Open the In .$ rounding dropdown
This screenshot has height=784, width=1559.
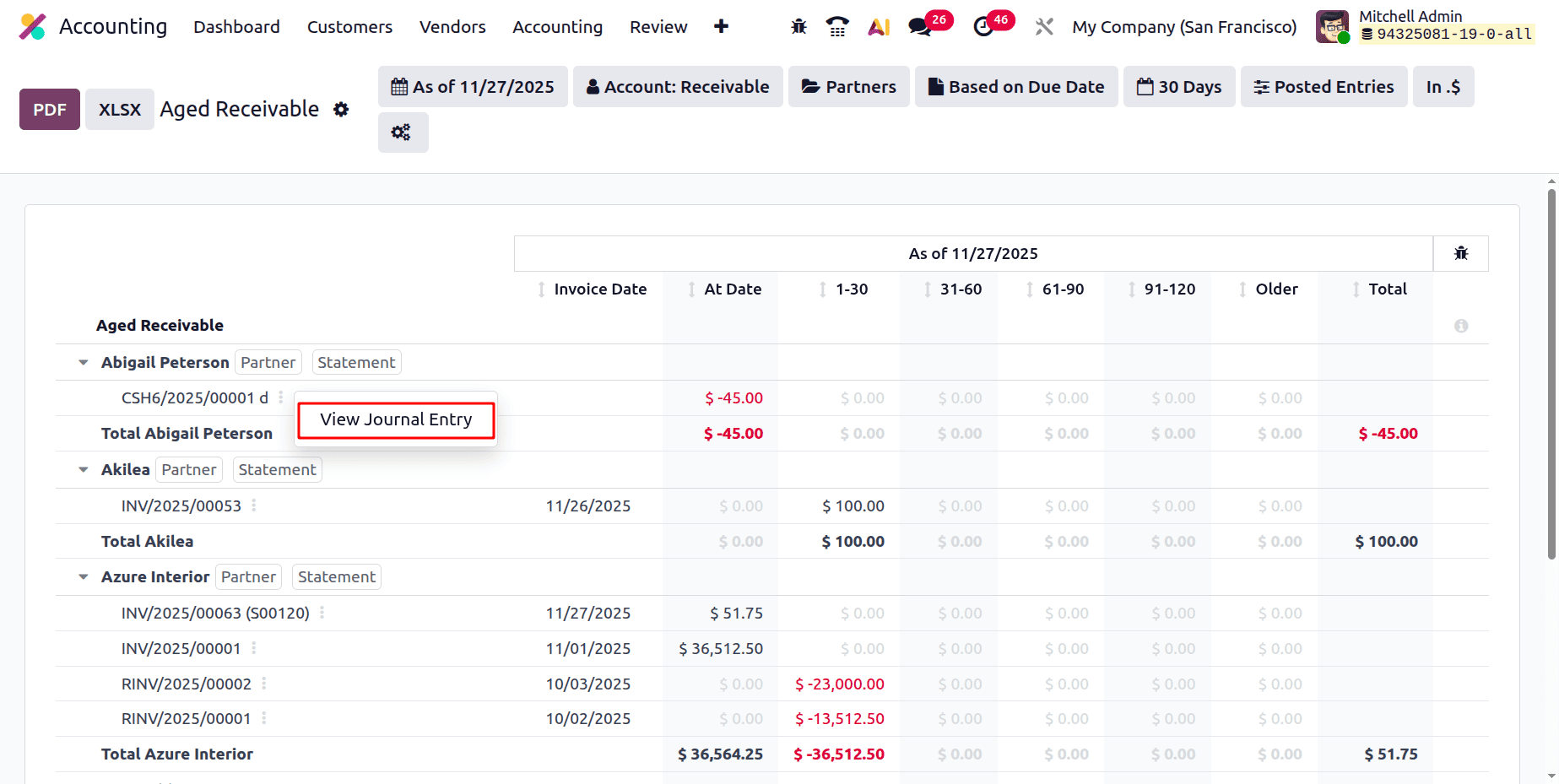point(1443,87)
